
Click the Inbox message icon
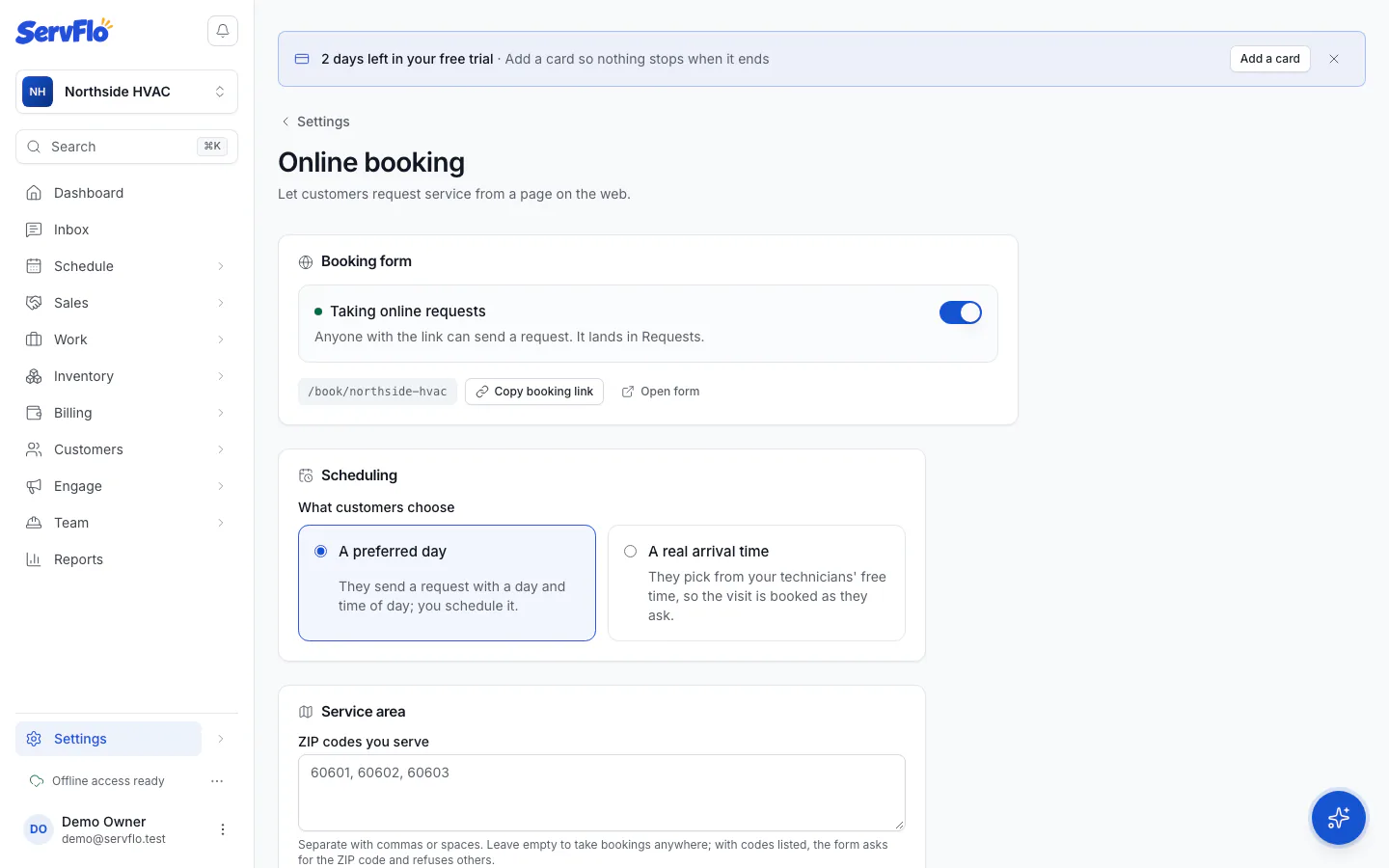click(x=34, y=230)
